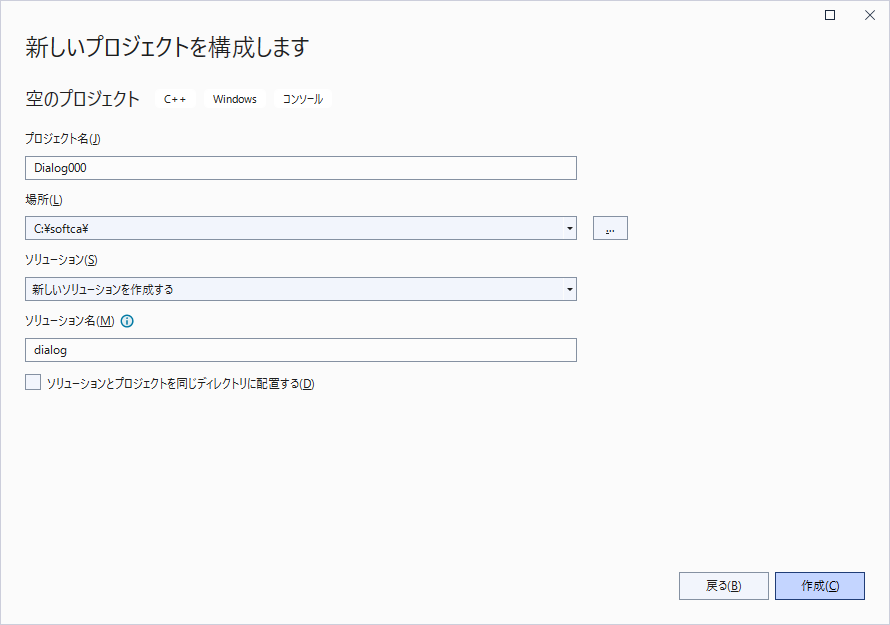The width and height of the screenshot is (890, 625).
Task: Click the C++ language tag
Action: [x=175, y=99]
